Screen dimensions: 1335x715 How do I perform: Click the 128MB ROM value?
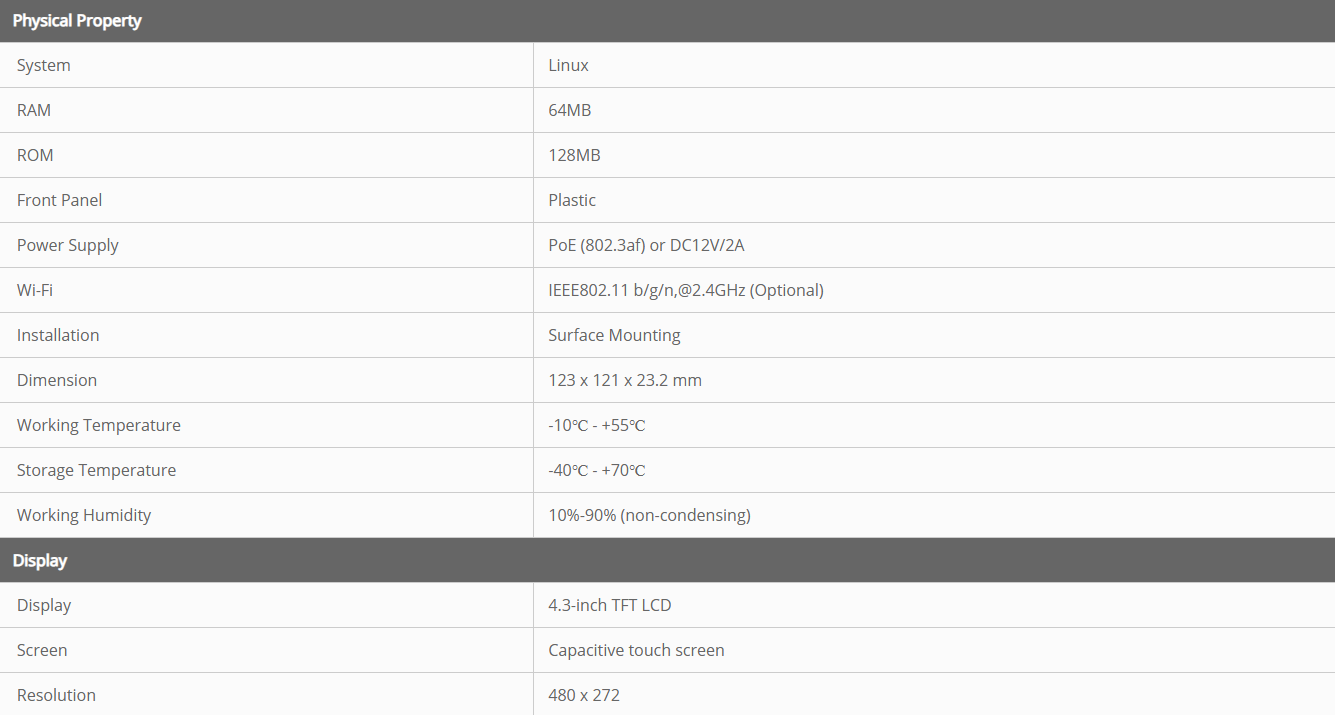click(x=574, y=156)
